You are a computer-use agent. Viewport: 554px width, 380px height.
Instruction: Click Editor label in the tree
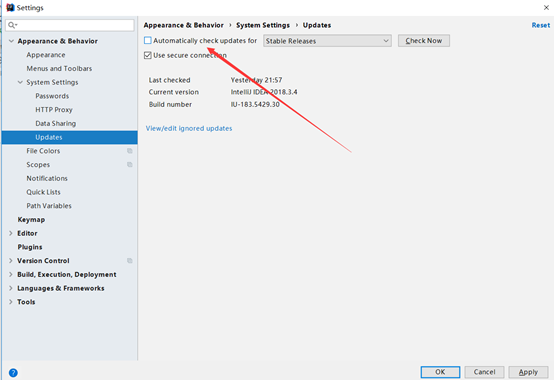pos(27,233)
